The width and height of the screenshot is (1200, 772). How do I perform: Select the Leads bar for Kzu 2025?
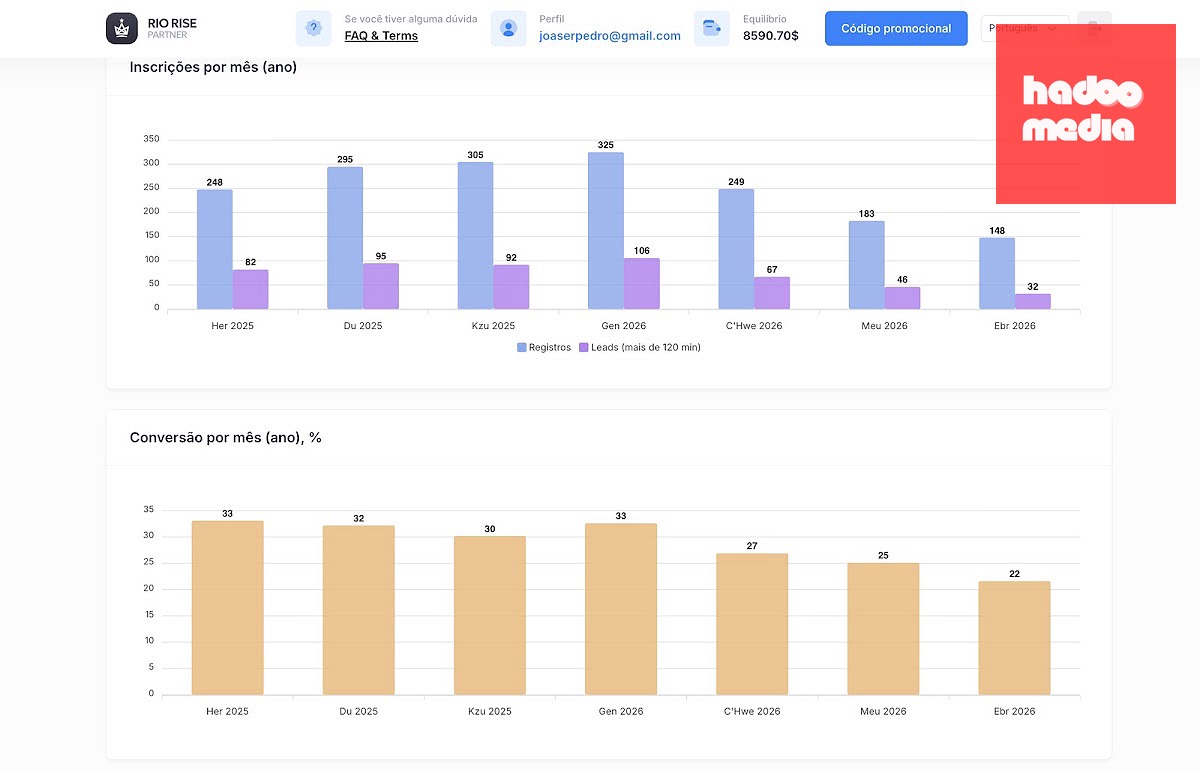[511, 287]
